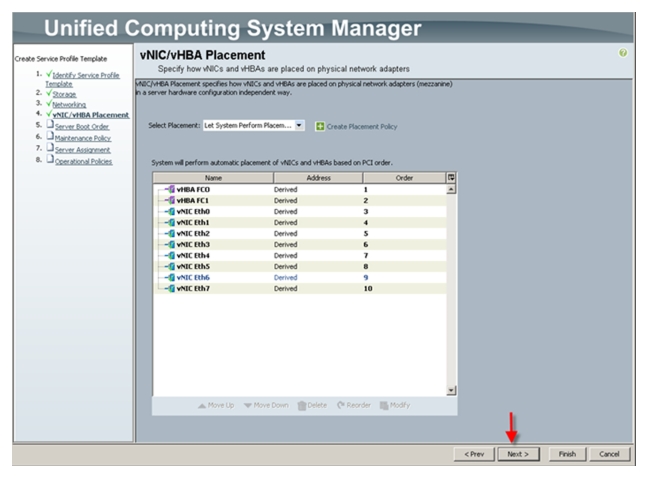649x479 pixels.
Task: Click the vNIC Eth3 adapter icon
Action: click(x=171, y=244)
